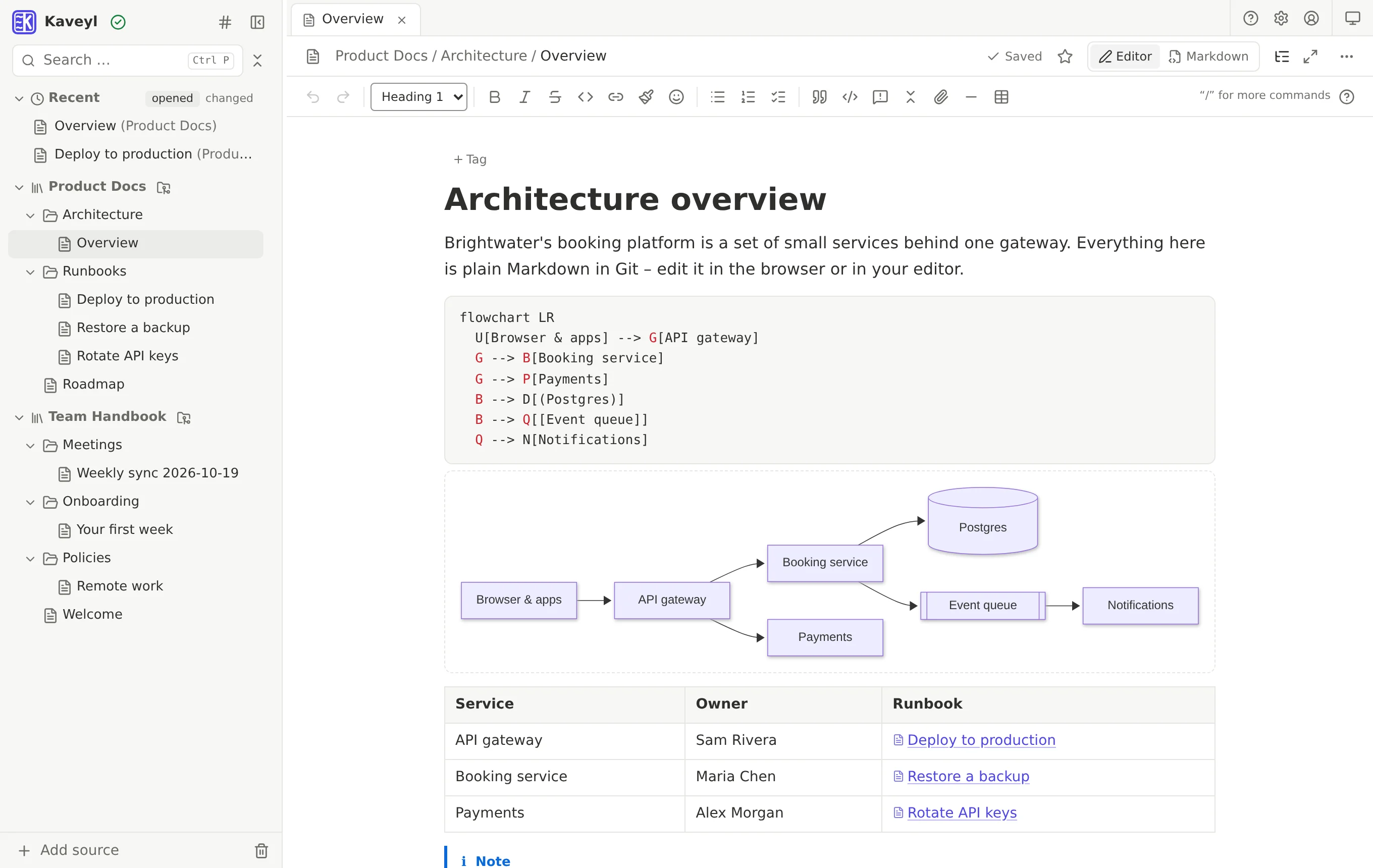The width and height of the screenshot is (1373, 868).
Task: Switch to Markdown mode
Action: [x=1208, y=57]
